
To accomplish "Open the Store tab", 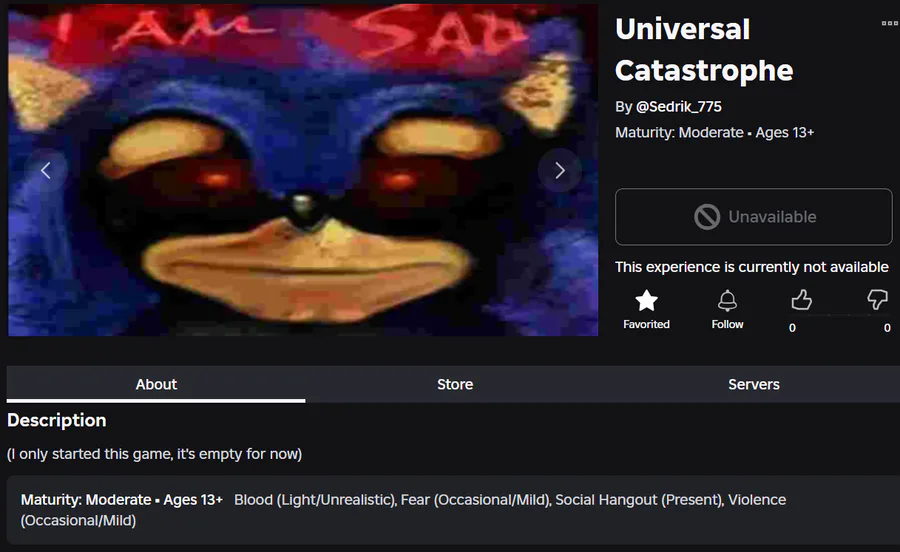I will coord(455,384).
